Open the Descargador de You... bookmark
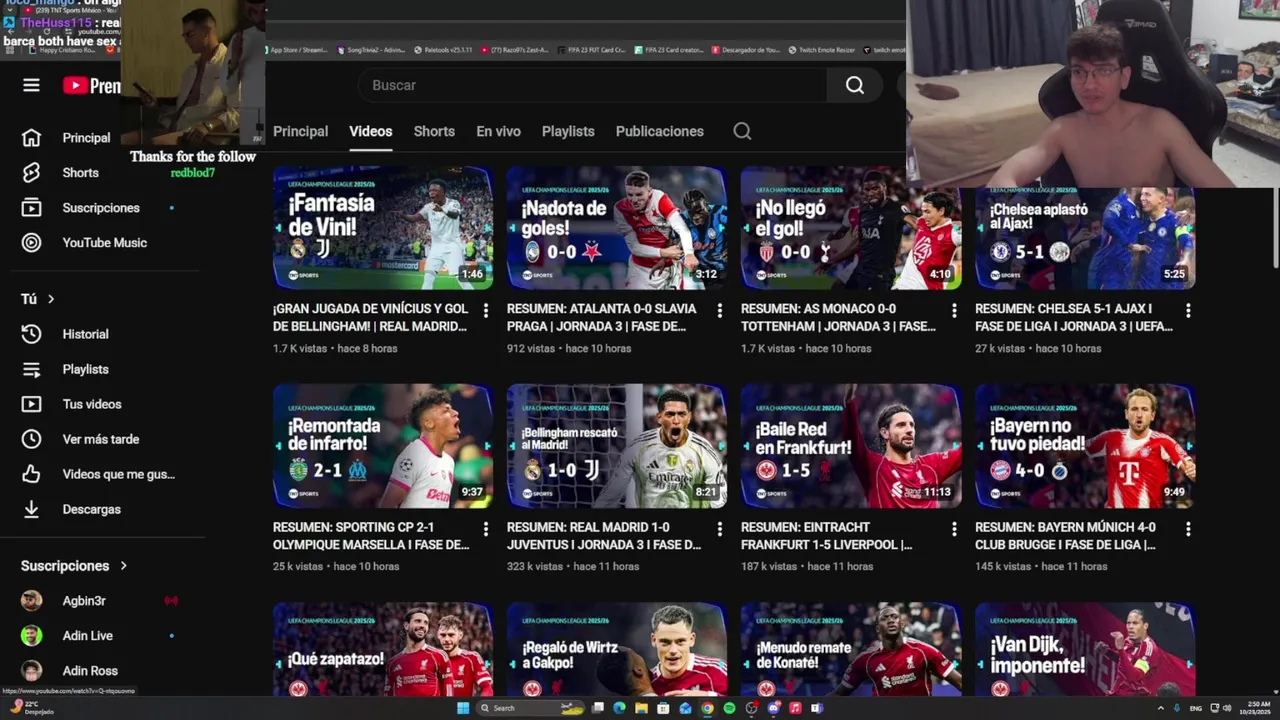This screenshot has width=1280, height=720. [x=745, y=50]
